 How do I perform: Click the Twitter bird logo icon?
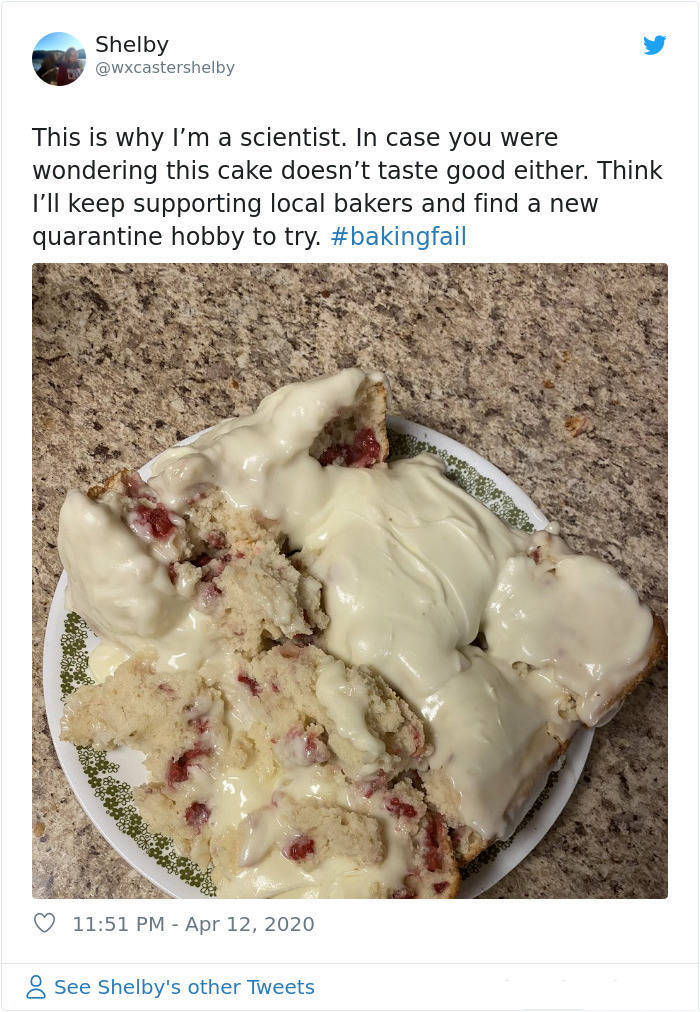pos(654,45)
